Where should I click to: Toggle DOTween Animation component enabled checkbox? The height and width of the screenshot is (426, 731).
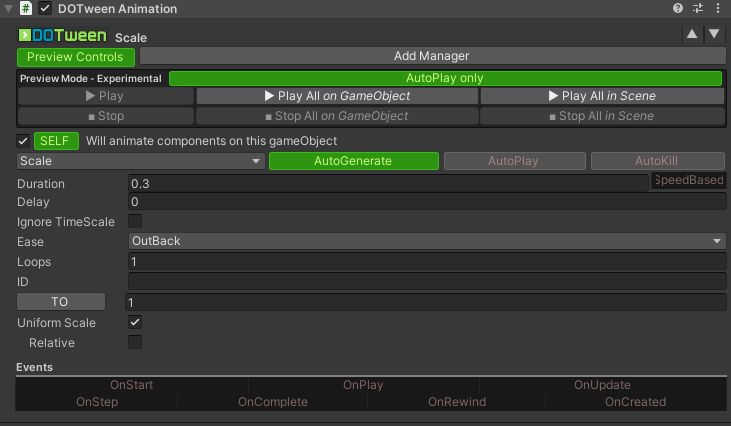click(45, 8)
